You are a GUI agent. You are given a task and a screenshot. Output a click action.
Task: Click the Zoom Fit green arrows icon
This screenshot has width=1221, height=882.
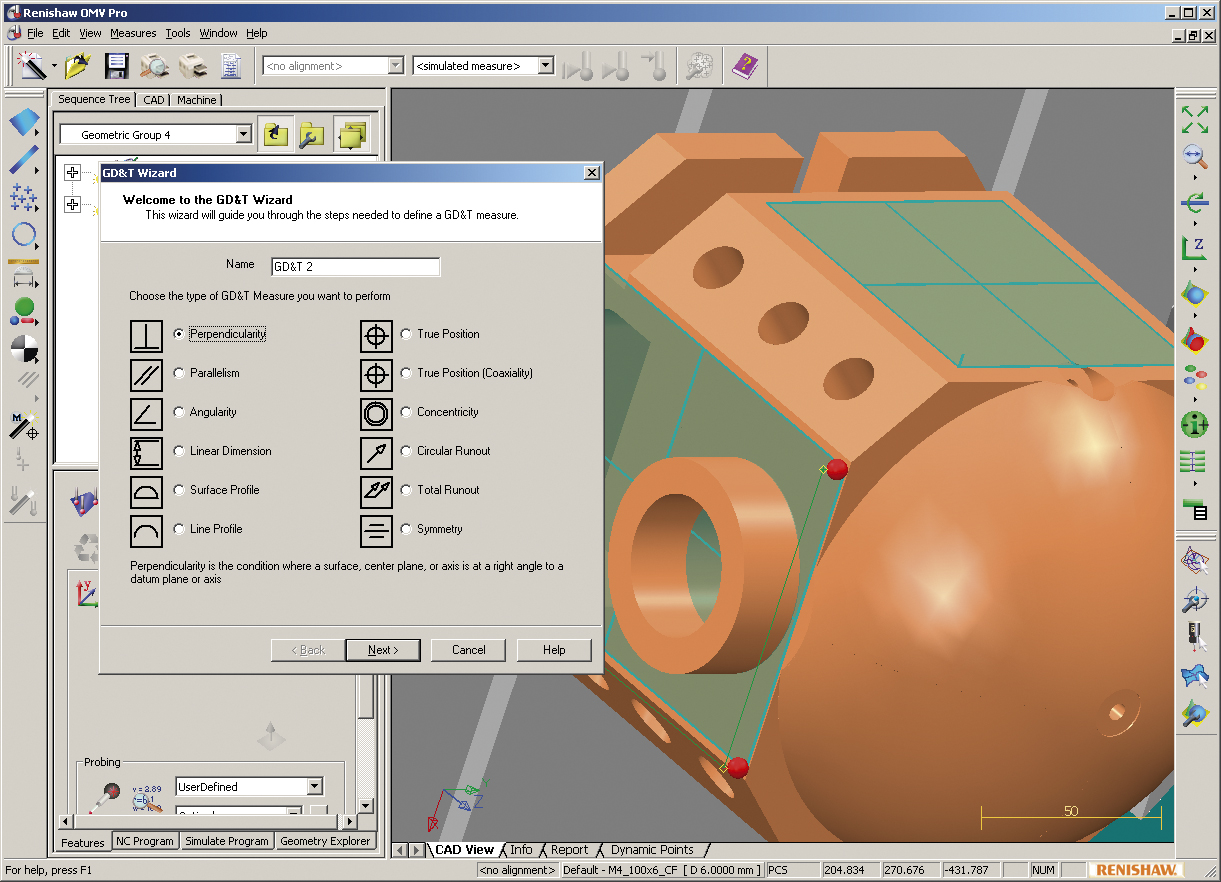coord(1194,119)
